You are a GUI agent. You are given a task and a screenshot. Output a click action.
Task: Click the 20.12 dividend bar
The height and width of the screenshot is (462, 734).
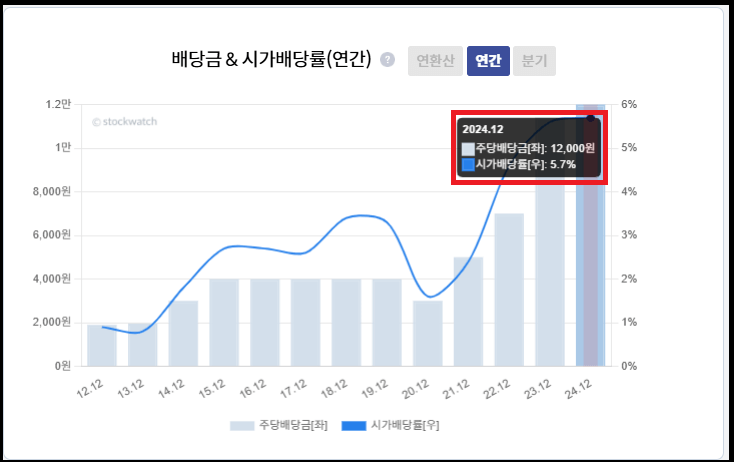click(x=427, y=333)
